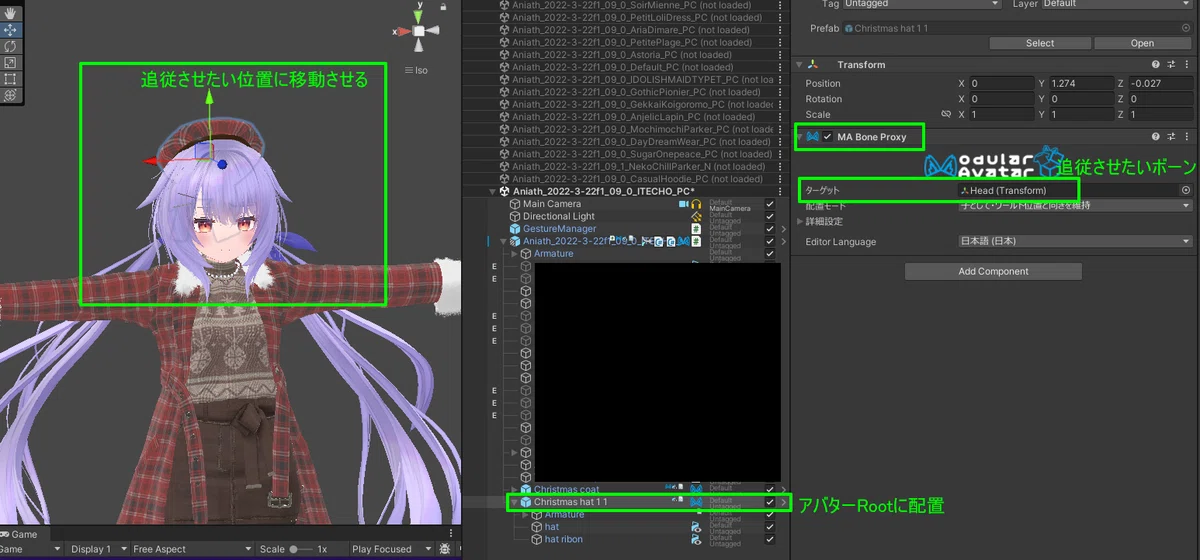Open Play Focused dropdown in Game view
The image size is (1200, 560).
click(x=390, y=549)
